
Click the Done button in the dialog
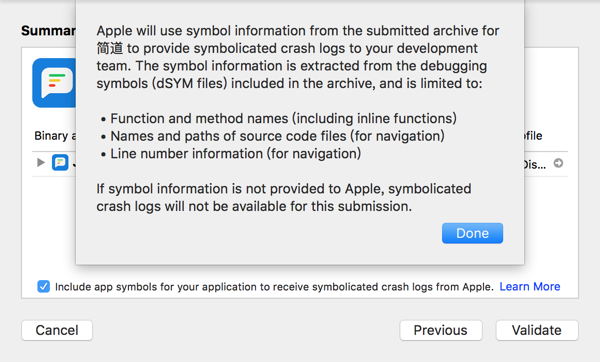pyautogui.click(x=472, y=233)
